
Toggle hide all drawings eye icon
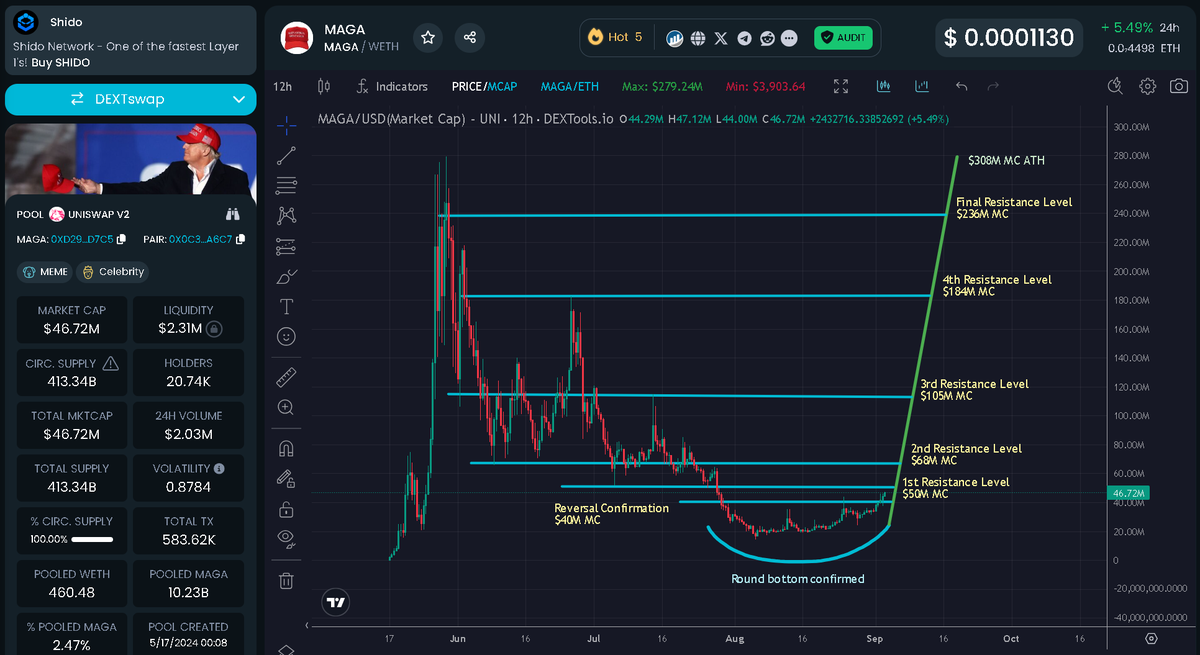[x=287, y=538]
